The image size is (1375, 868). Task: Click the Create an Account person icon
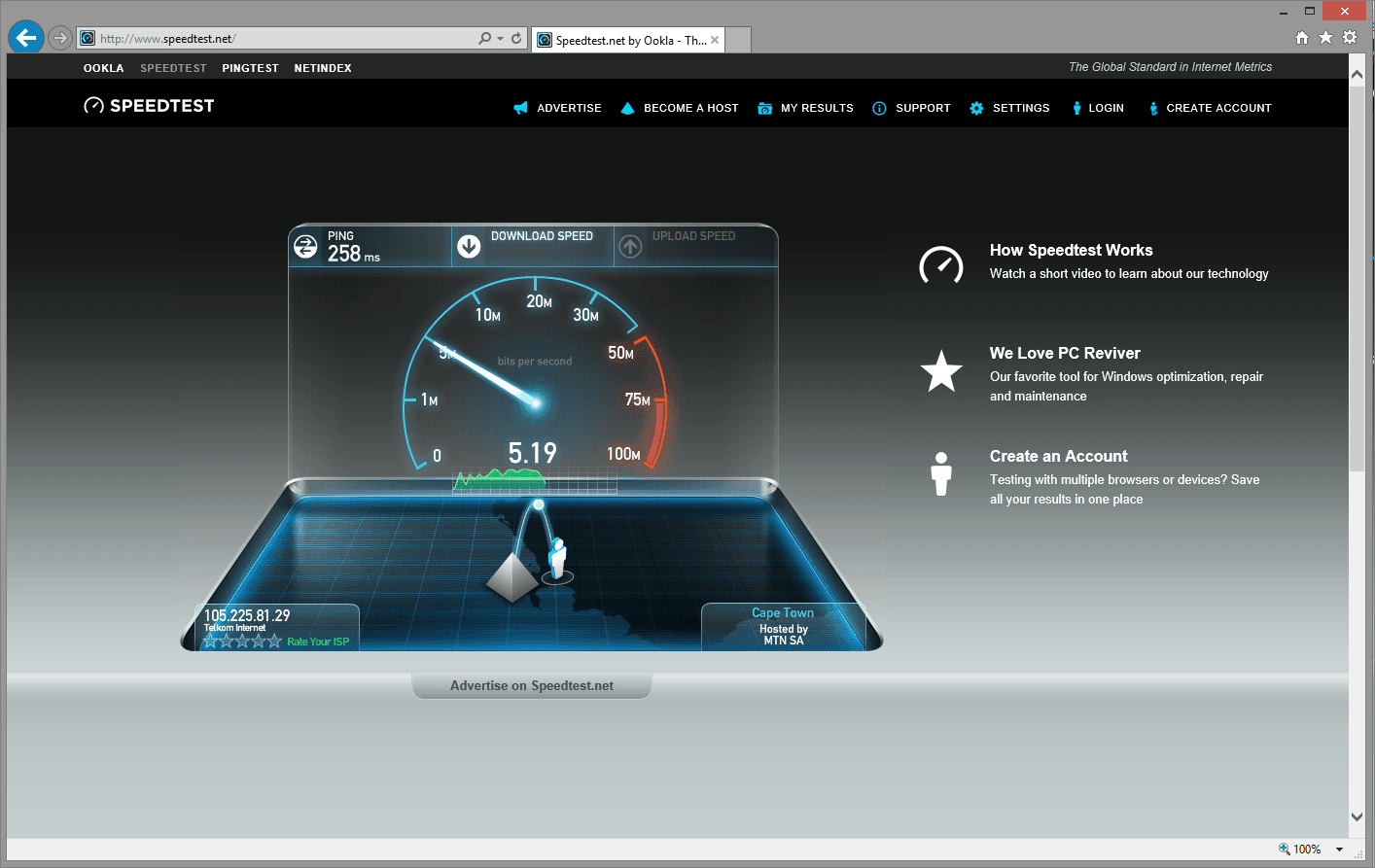coord(941,473)
